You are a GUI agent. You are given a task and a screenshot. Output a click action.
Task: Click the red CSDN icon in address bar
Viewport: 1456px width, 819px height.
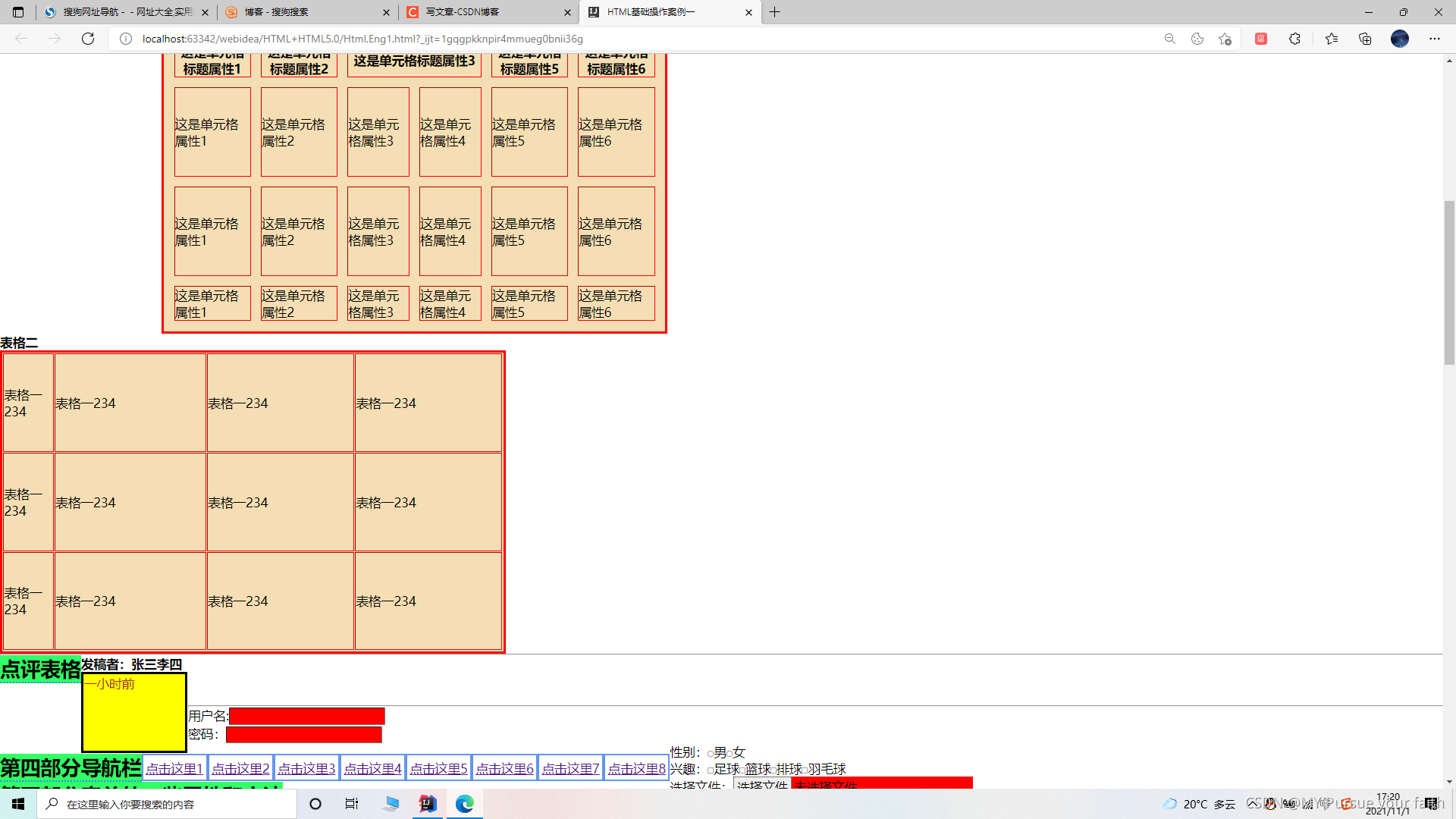[x=1260, y=39]
